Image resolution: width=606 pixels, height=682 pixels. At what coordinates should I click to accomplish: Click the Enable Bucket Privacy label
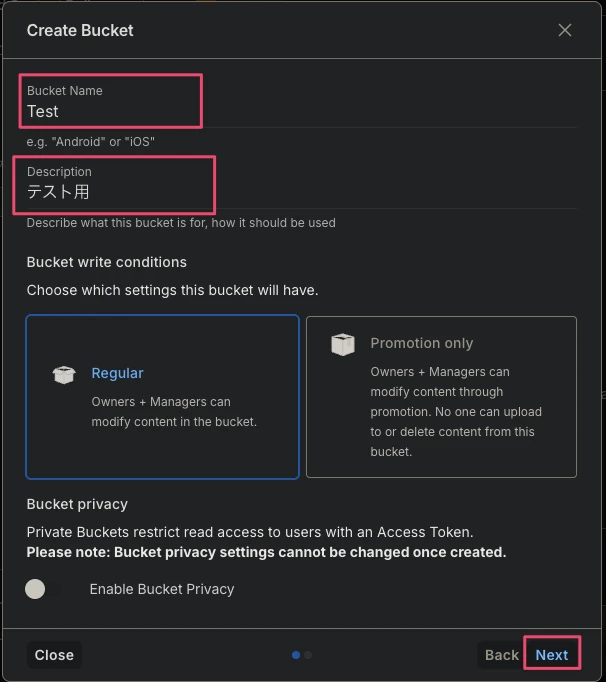(x=162, y=589)
